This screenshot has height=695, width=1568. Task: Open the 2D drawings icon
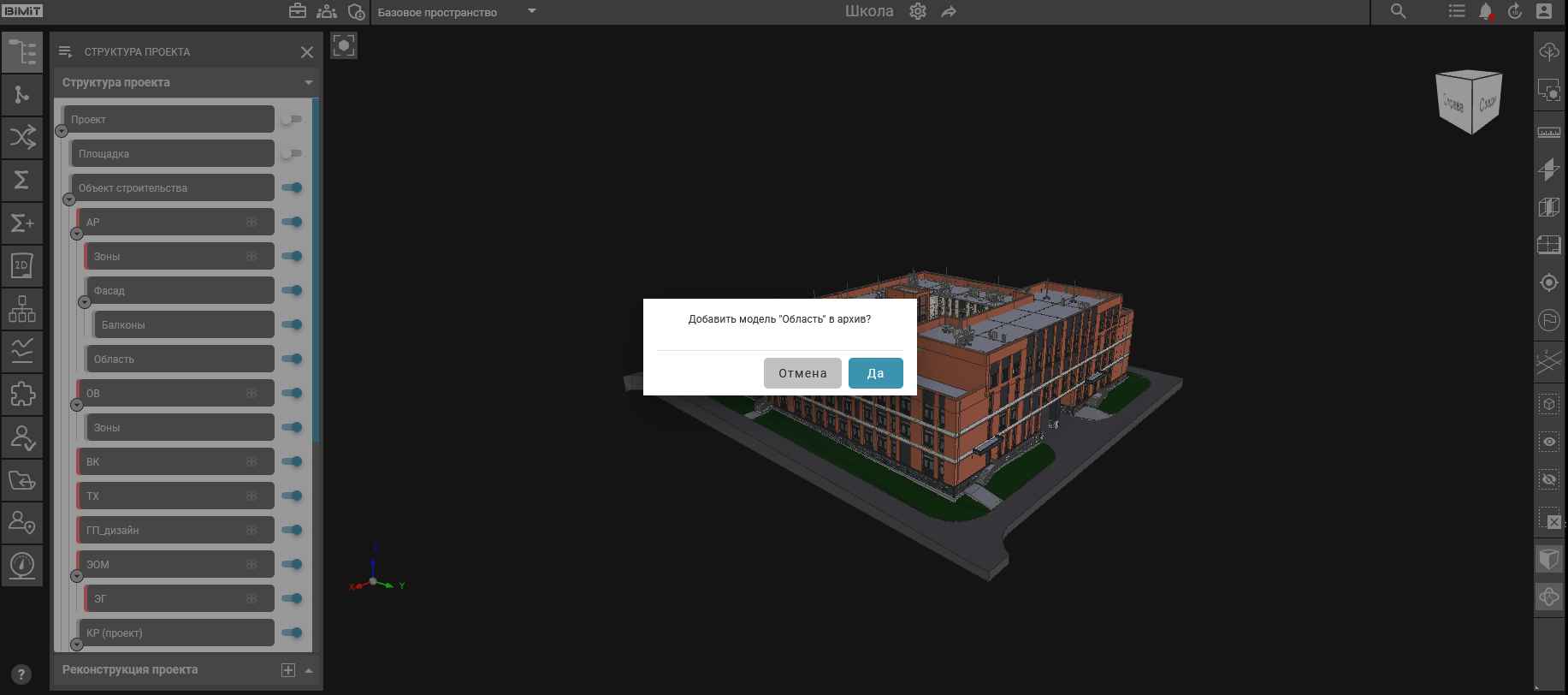(x=22, y=265)
